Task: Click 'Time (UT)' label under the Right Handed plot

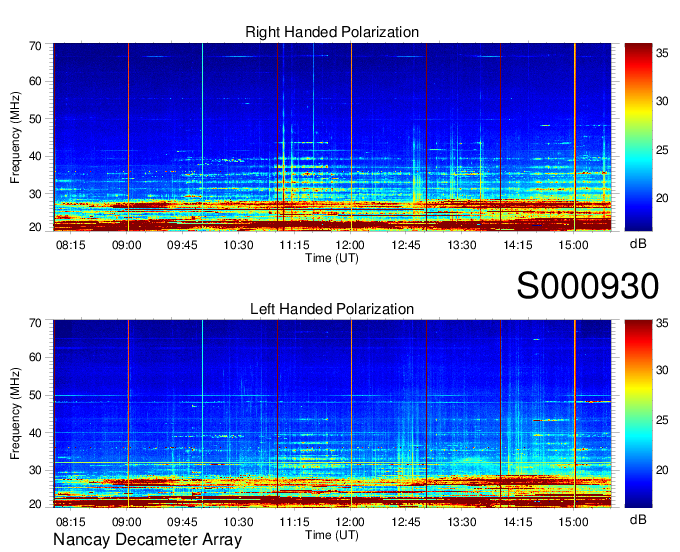Action: [x=332, y=258]
